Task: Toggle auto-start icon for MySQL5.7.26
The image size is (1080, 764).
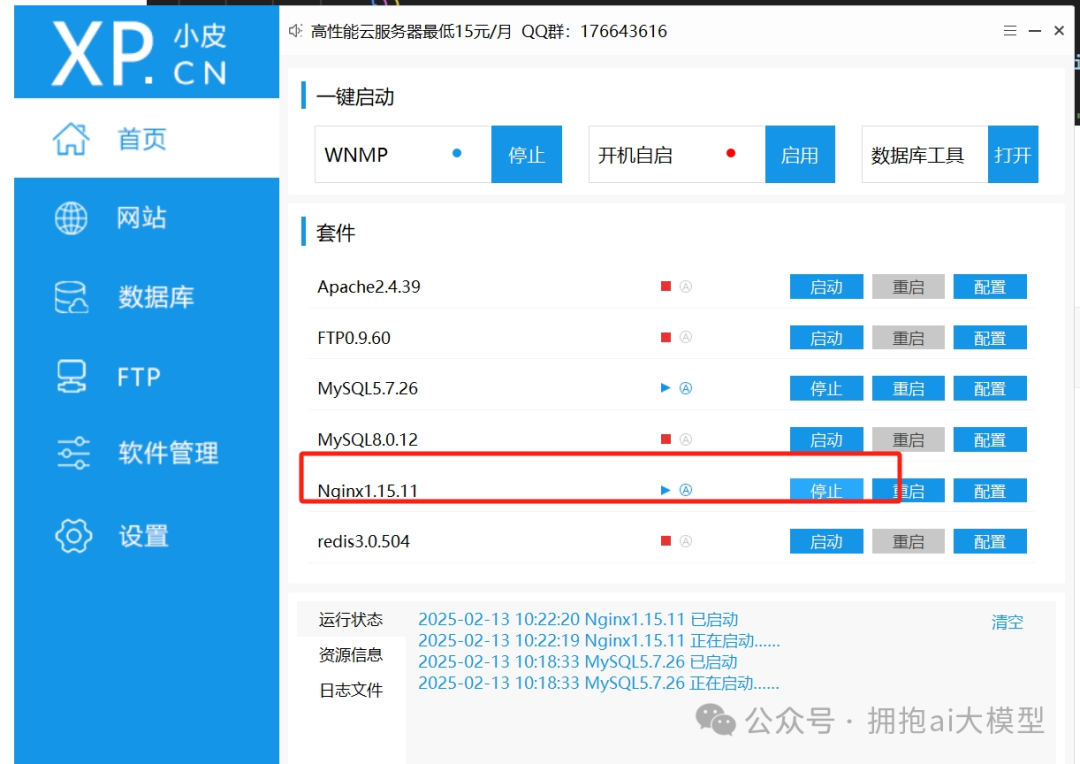Action: coord(686,388)
